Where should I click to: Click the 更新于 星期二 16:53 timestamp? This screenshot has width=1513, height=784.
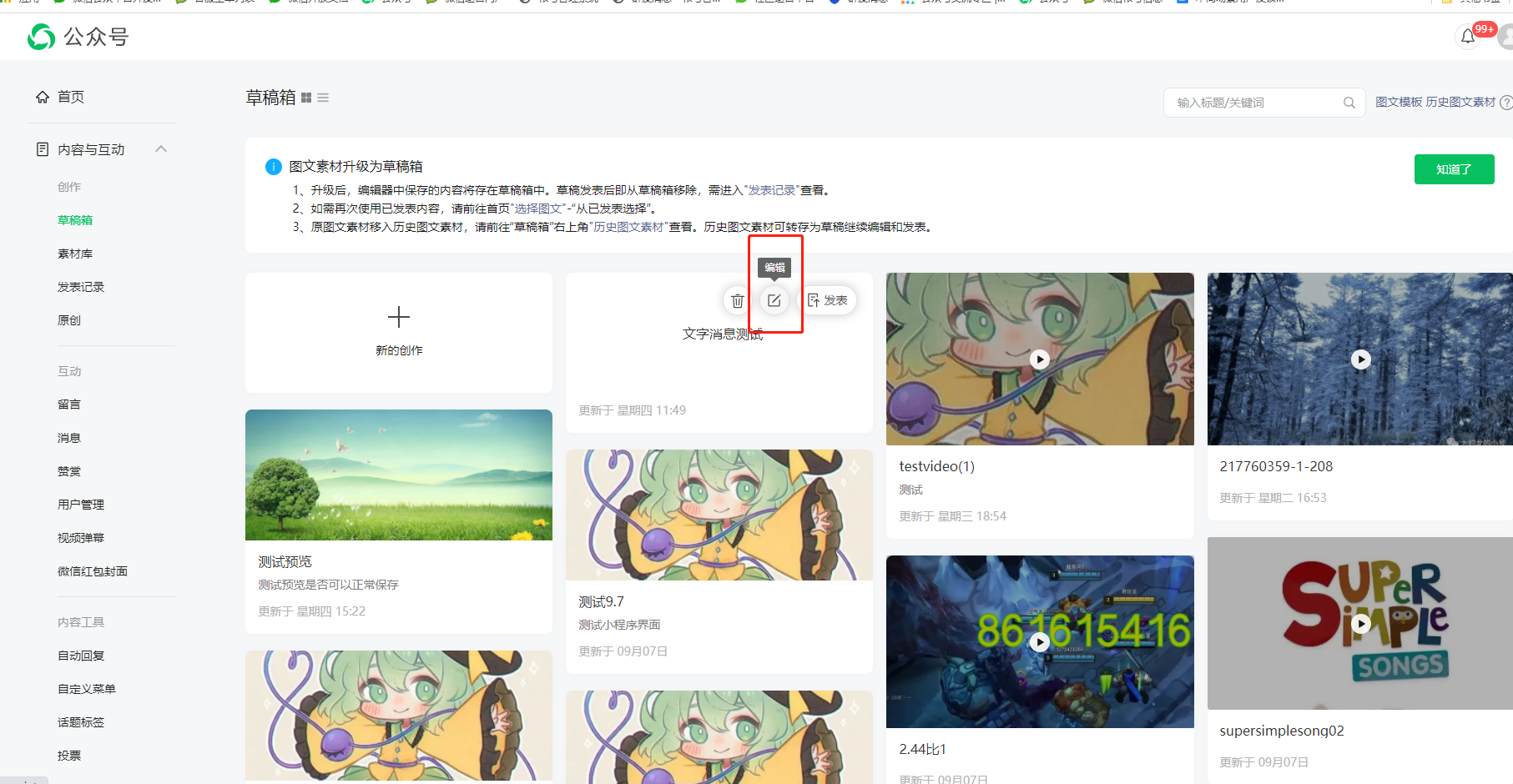click(x=1273, y=498)
